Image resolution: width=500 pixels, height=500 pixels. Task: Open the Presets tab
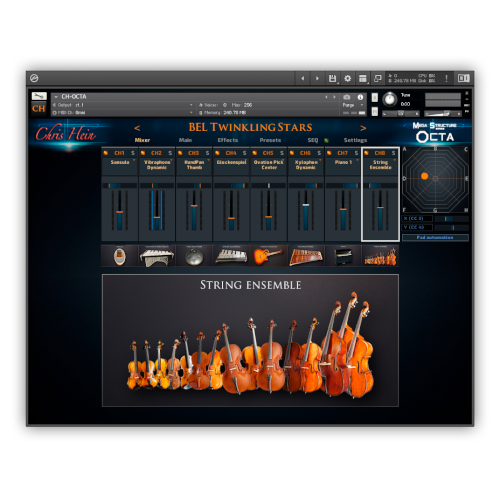(270, 140)
